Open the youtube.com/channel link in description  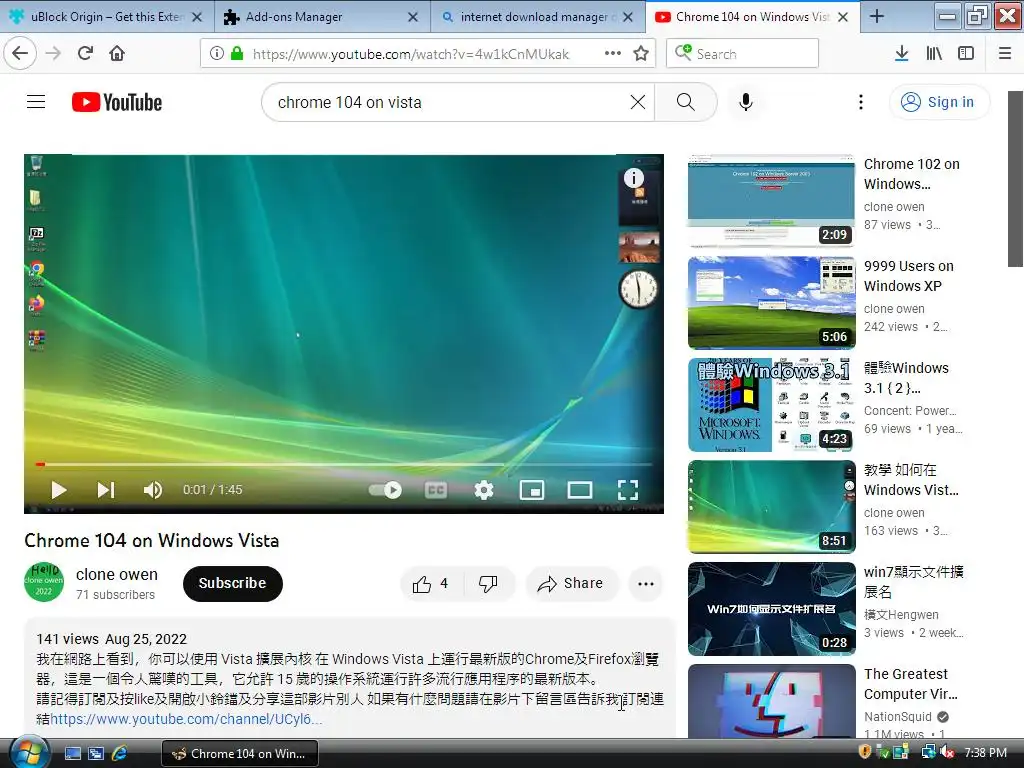(186, 719)
